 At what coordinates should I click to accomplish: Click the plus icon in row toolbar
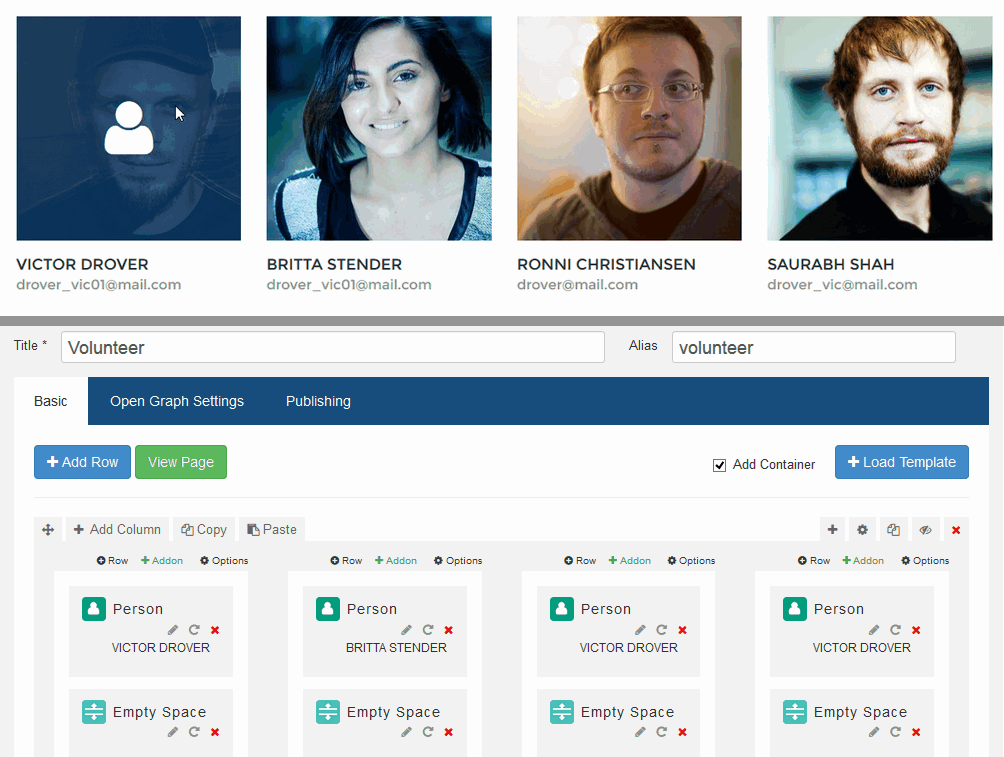click(832, 530)
